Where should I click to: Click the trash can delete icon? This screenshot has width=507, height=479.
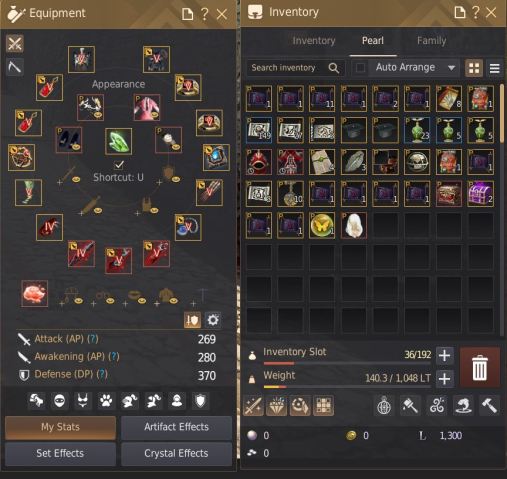[480, 367]
